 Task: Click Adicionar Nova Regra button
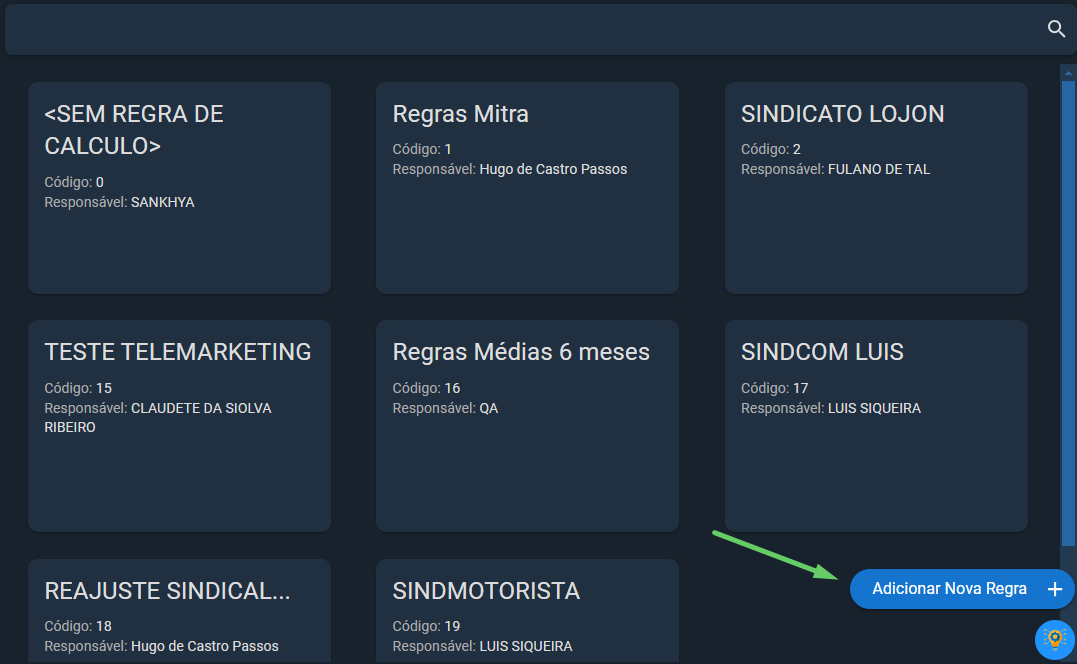pyautogui.click(x=962, y=589)
